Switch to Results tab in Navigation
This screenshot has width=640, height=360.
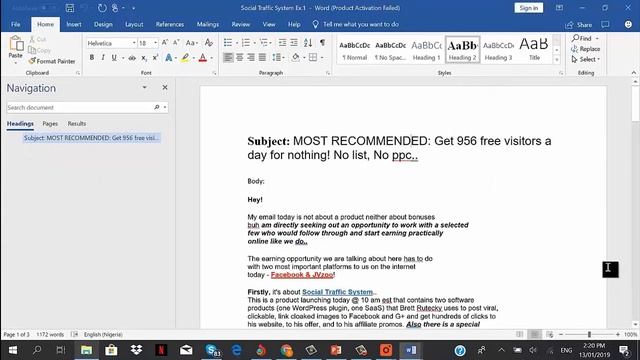[x=77, y=124]
